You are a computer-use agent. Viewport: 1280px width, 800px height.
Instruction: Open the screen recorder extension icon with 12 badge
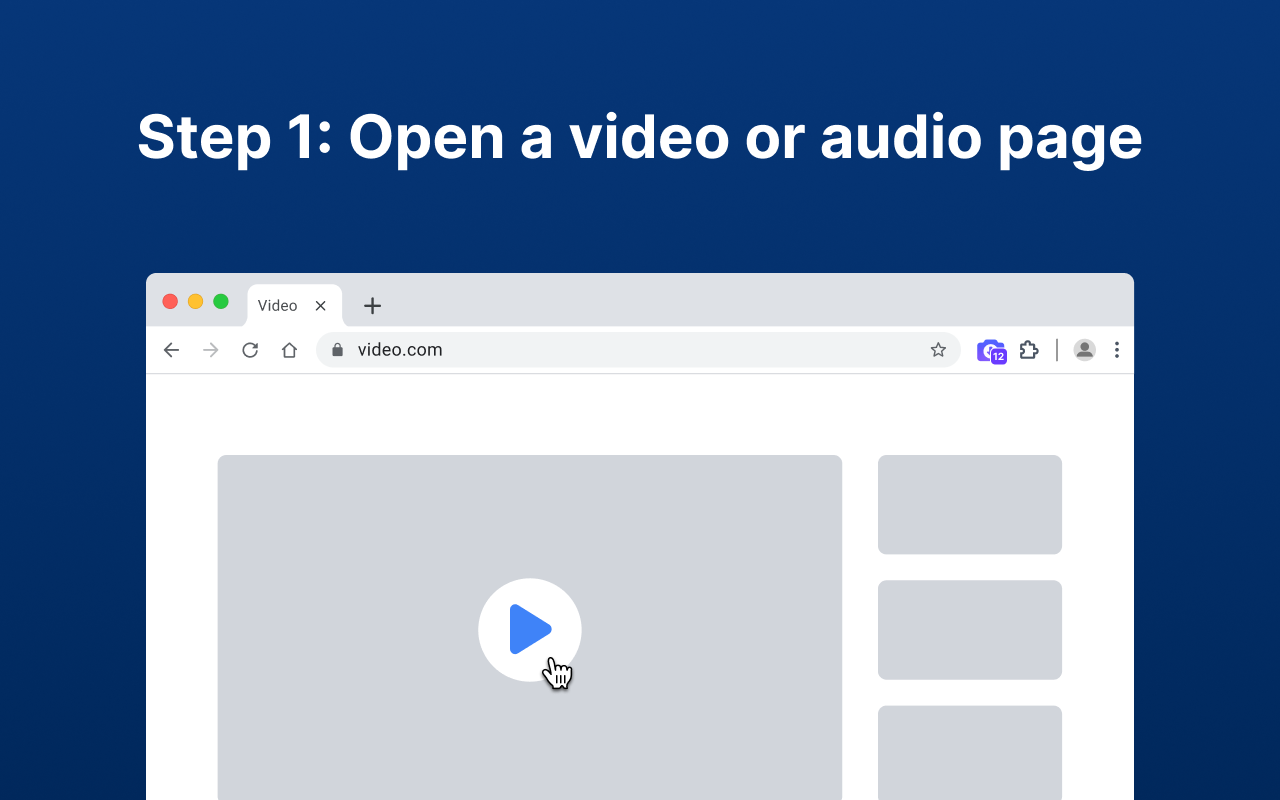[x=991, y=350]
